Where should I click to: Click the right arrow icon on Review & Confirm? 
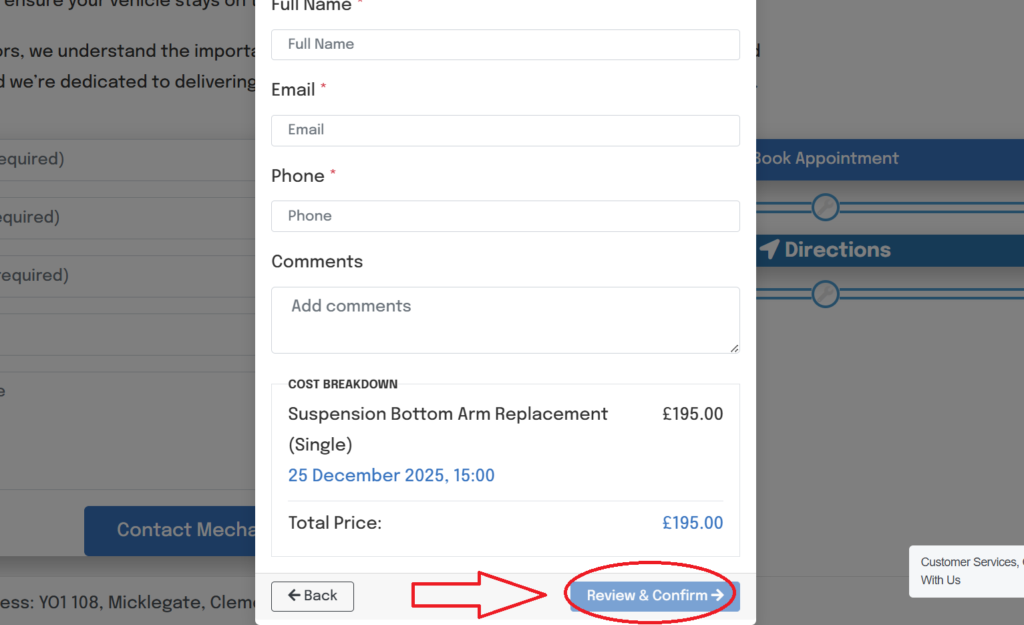pyautogui.click(x=718, y=596)
